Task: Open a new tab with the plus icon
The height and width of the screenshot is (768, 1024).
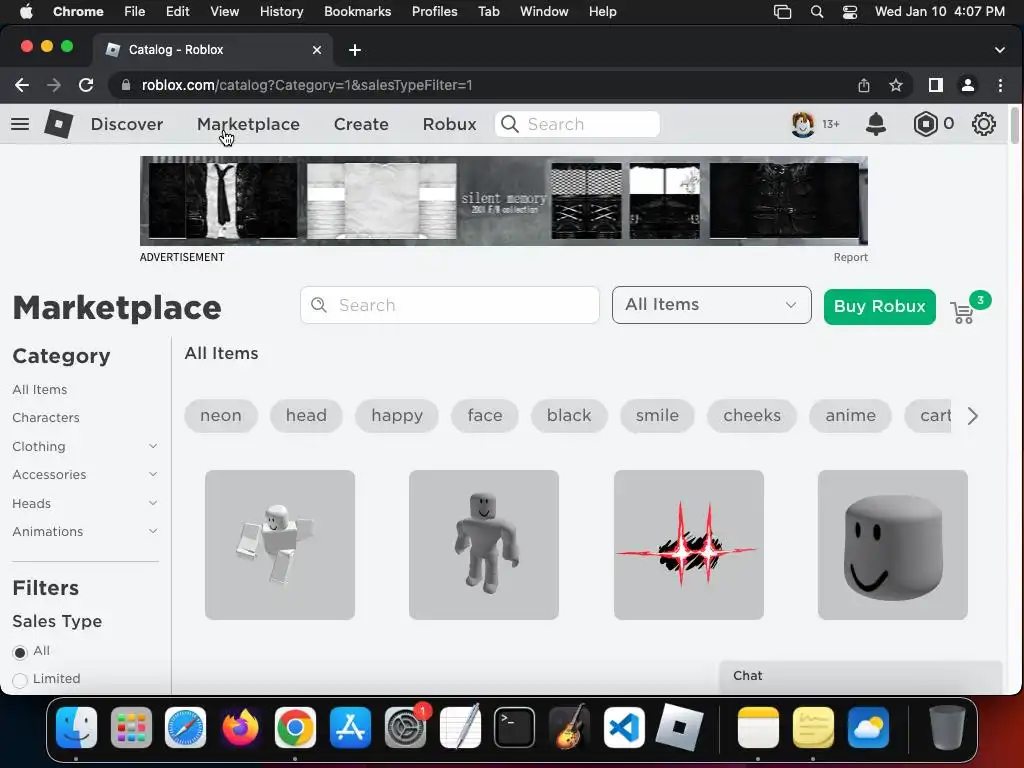Action: coord(355,50)
